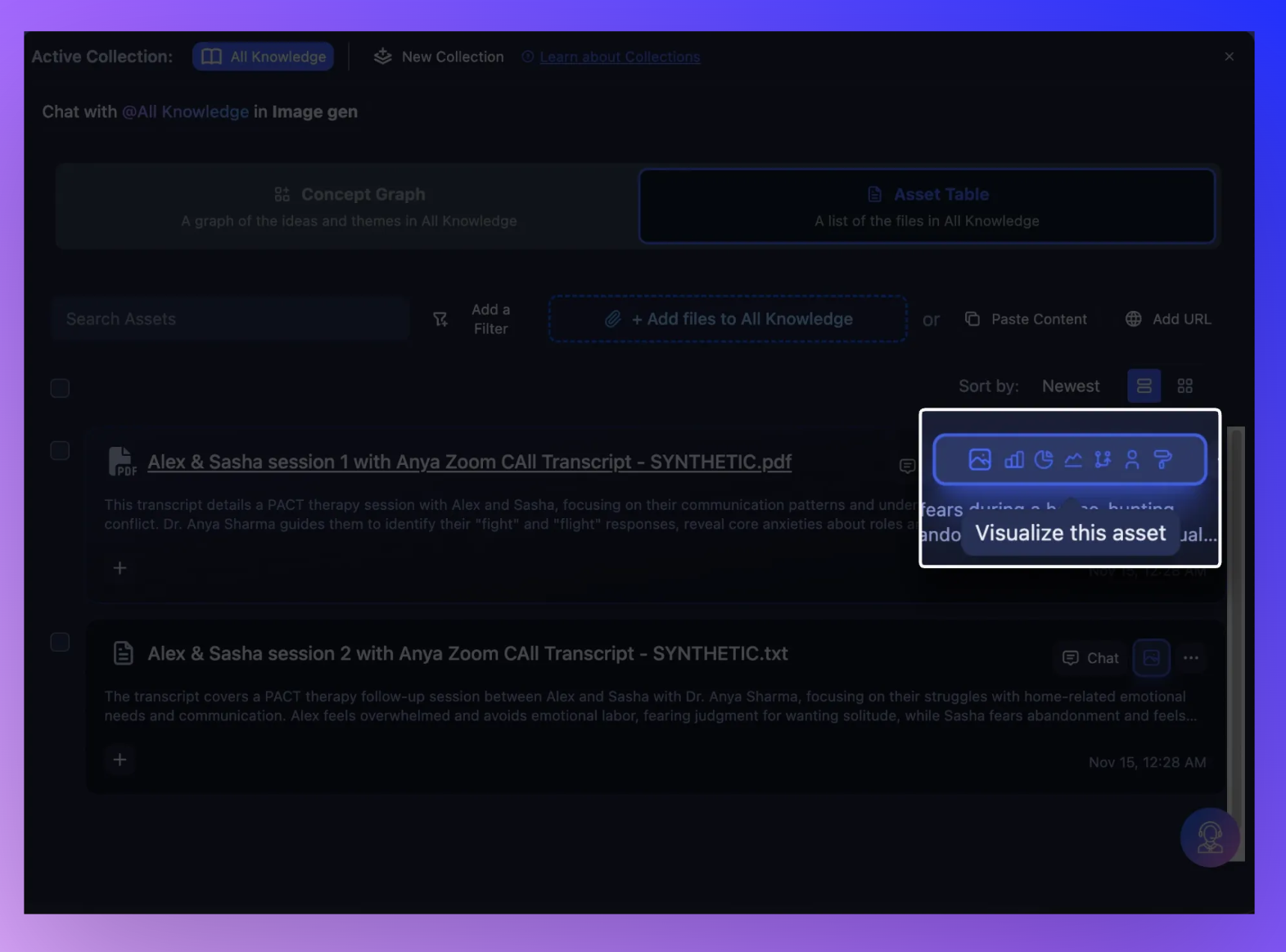Select the image visualization icon
Image resolution: width=1286 pixels, height=952 pixels.
(979, 459)
